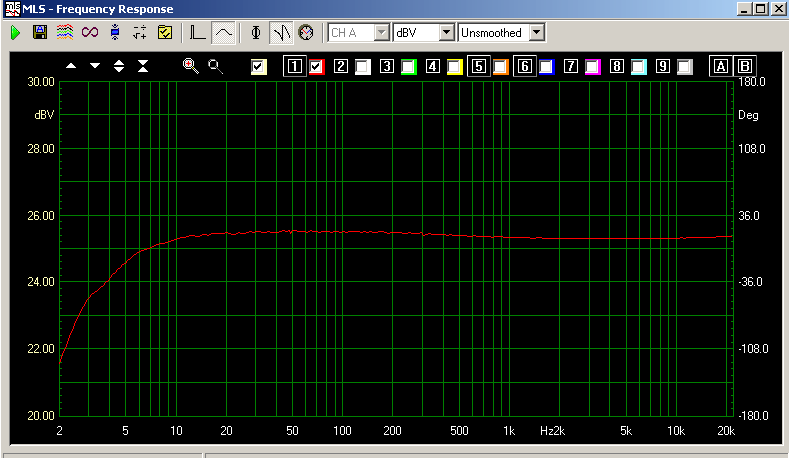Click the 180.0 phase scale value
The width and height of the screenshot is (789, 458).
click(752, 82)
